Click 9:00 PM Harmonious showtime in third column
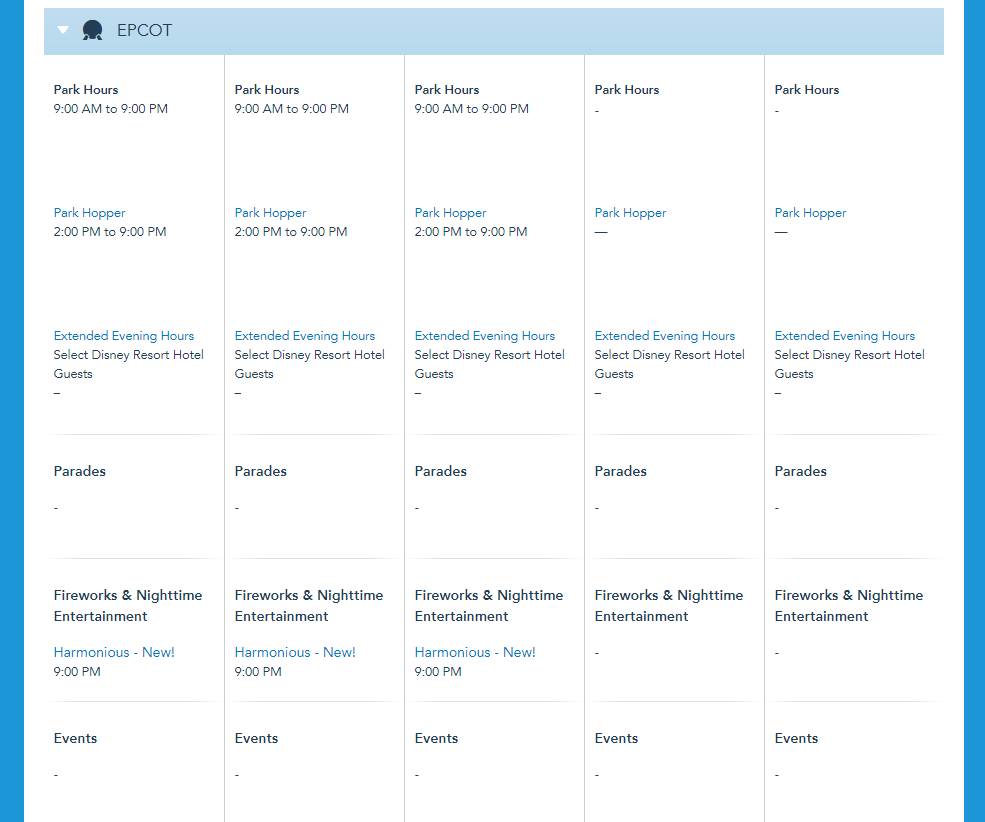The image size is (985, 822). pyautogui.click(x=438, y=672)
